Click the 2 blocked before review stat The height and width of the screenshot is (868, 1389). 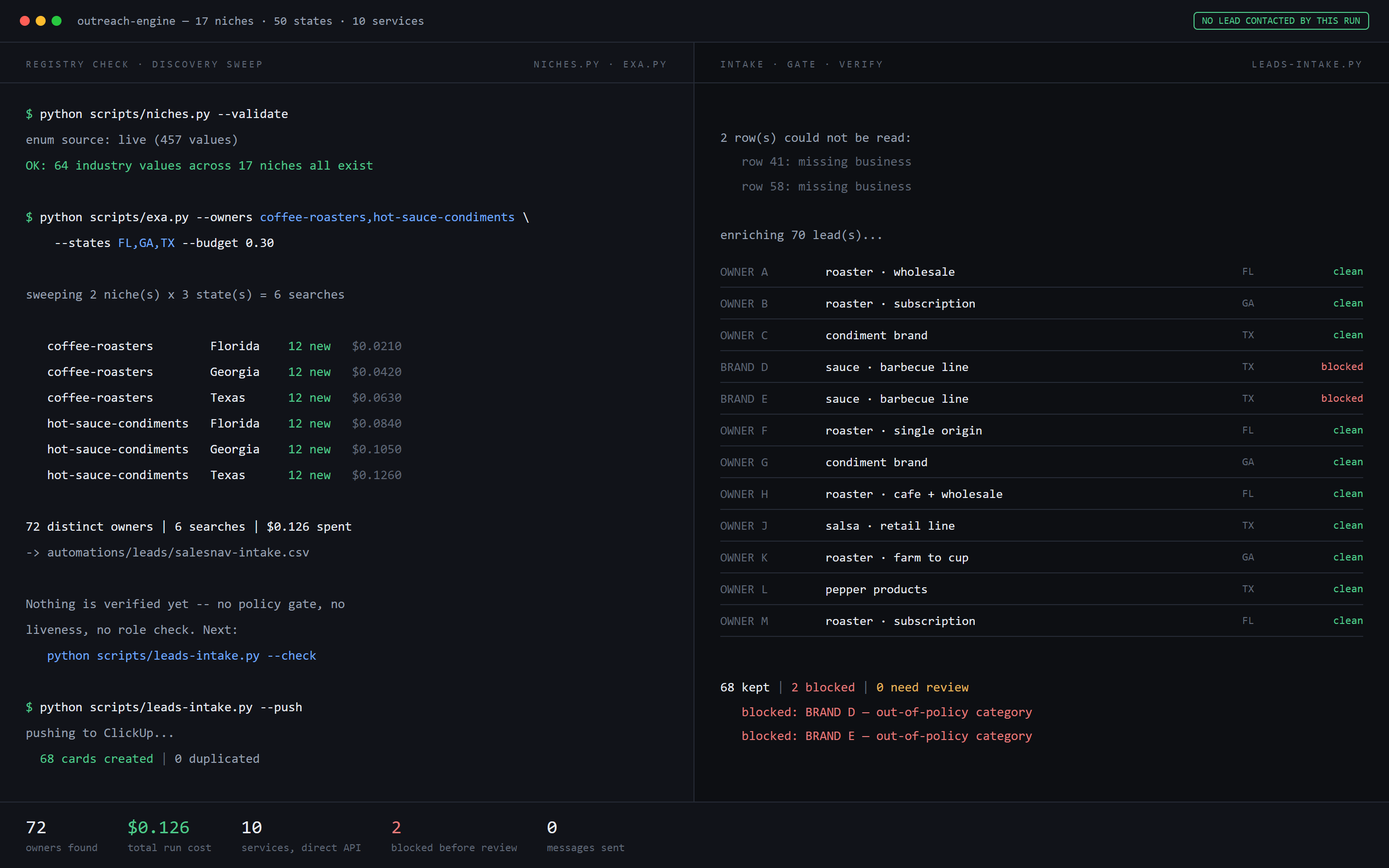click(x=454, y=835)
